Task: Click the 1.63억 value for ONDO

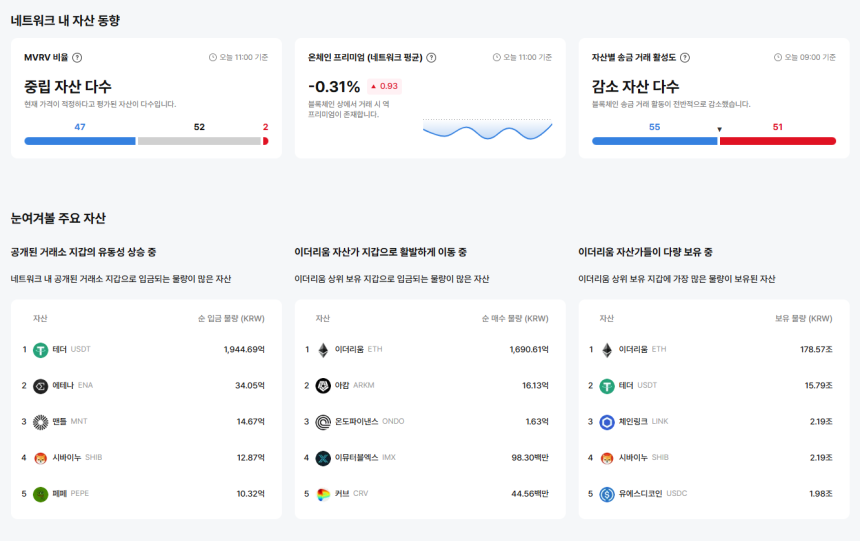Action: (x=537, y=422)
